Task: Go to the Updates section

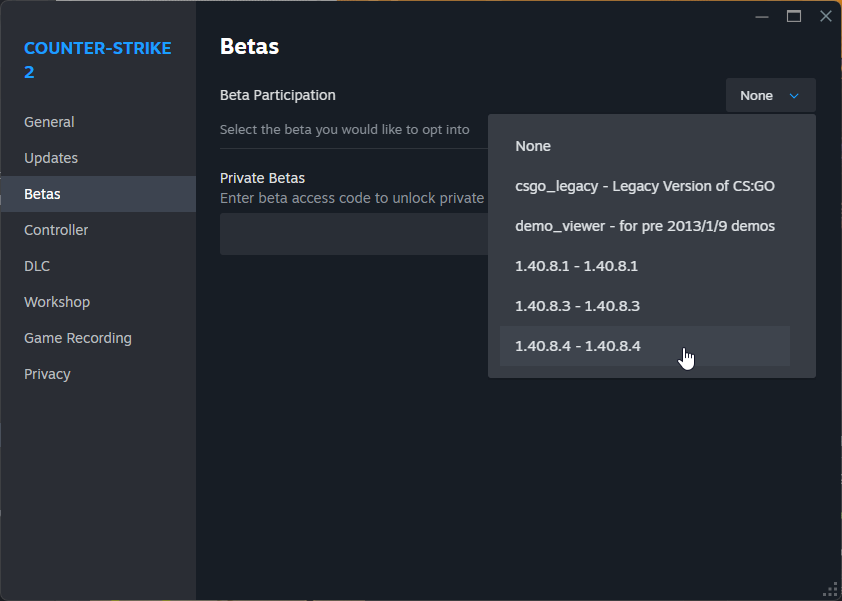Action: 51,158
